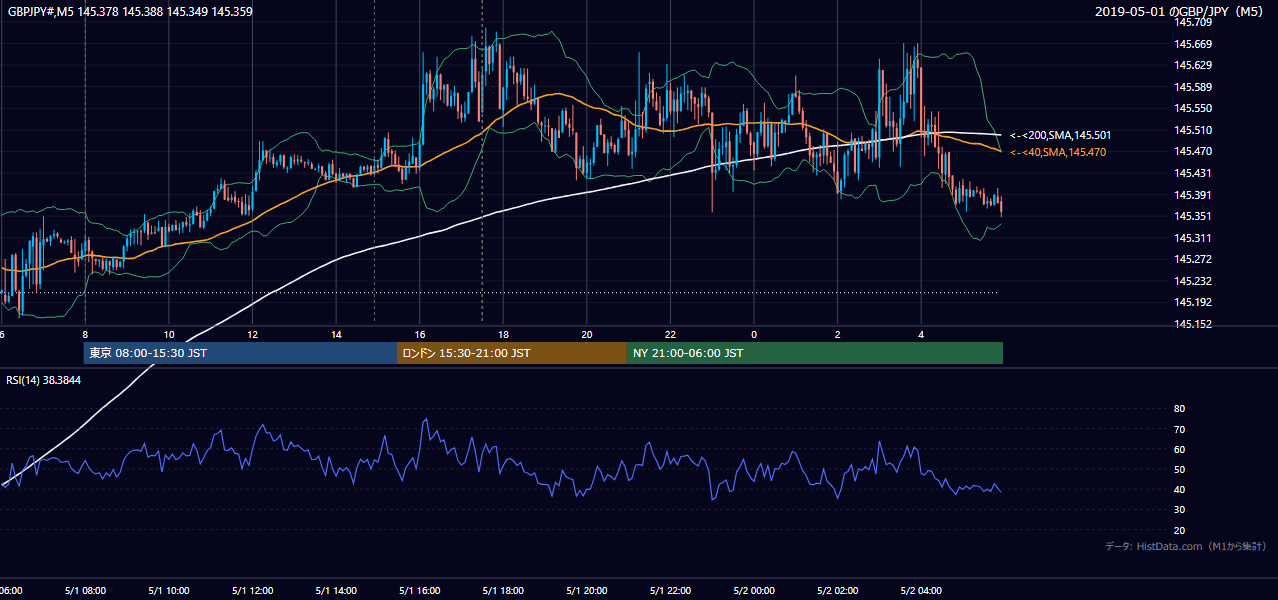The image size is (1278, 600).
Task: Click the 145.391 price axis label
Action: click(x=1194, y=195)
